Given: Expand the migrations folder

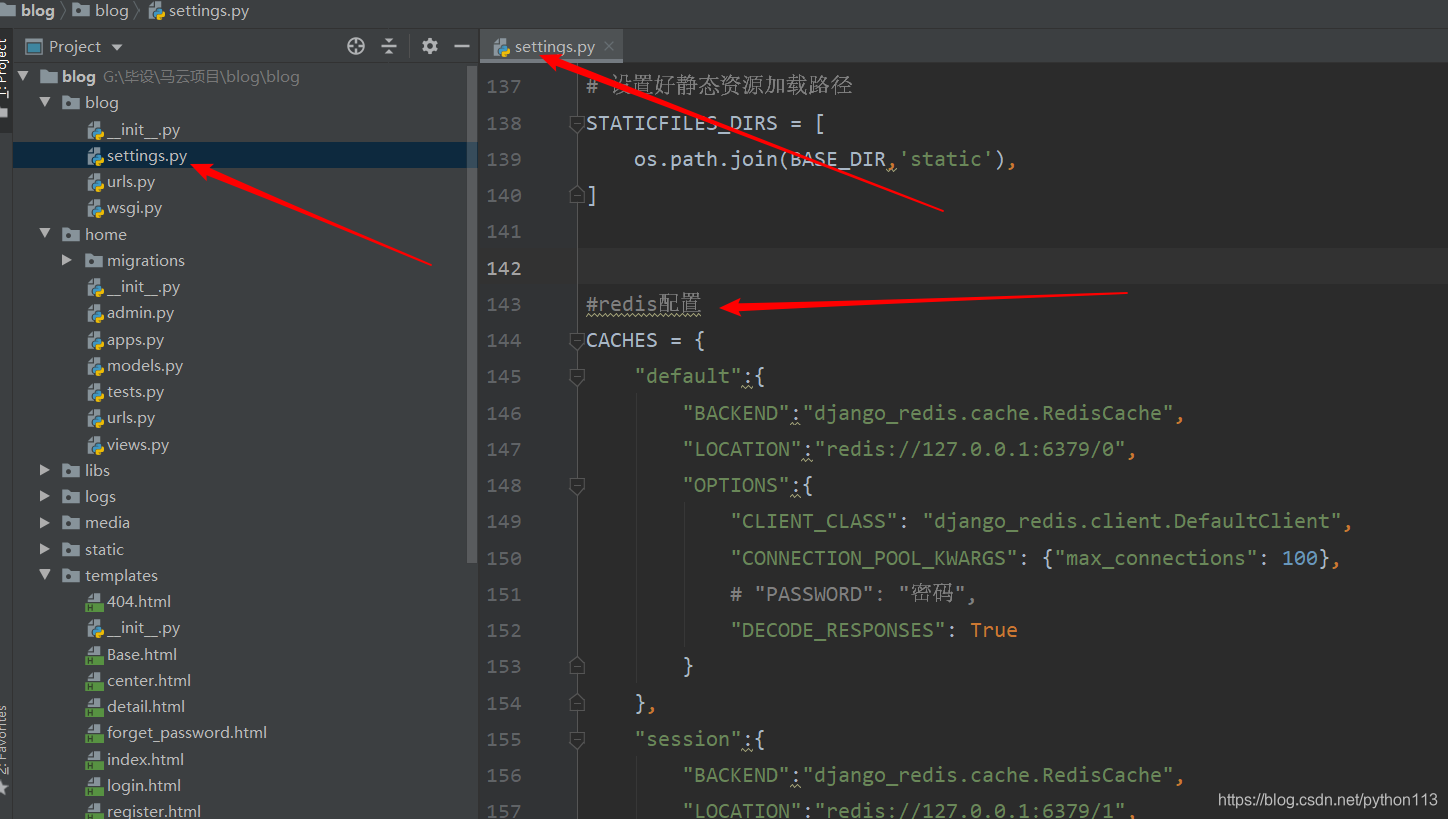Looking at the screenshot, I should click(67, 260).
